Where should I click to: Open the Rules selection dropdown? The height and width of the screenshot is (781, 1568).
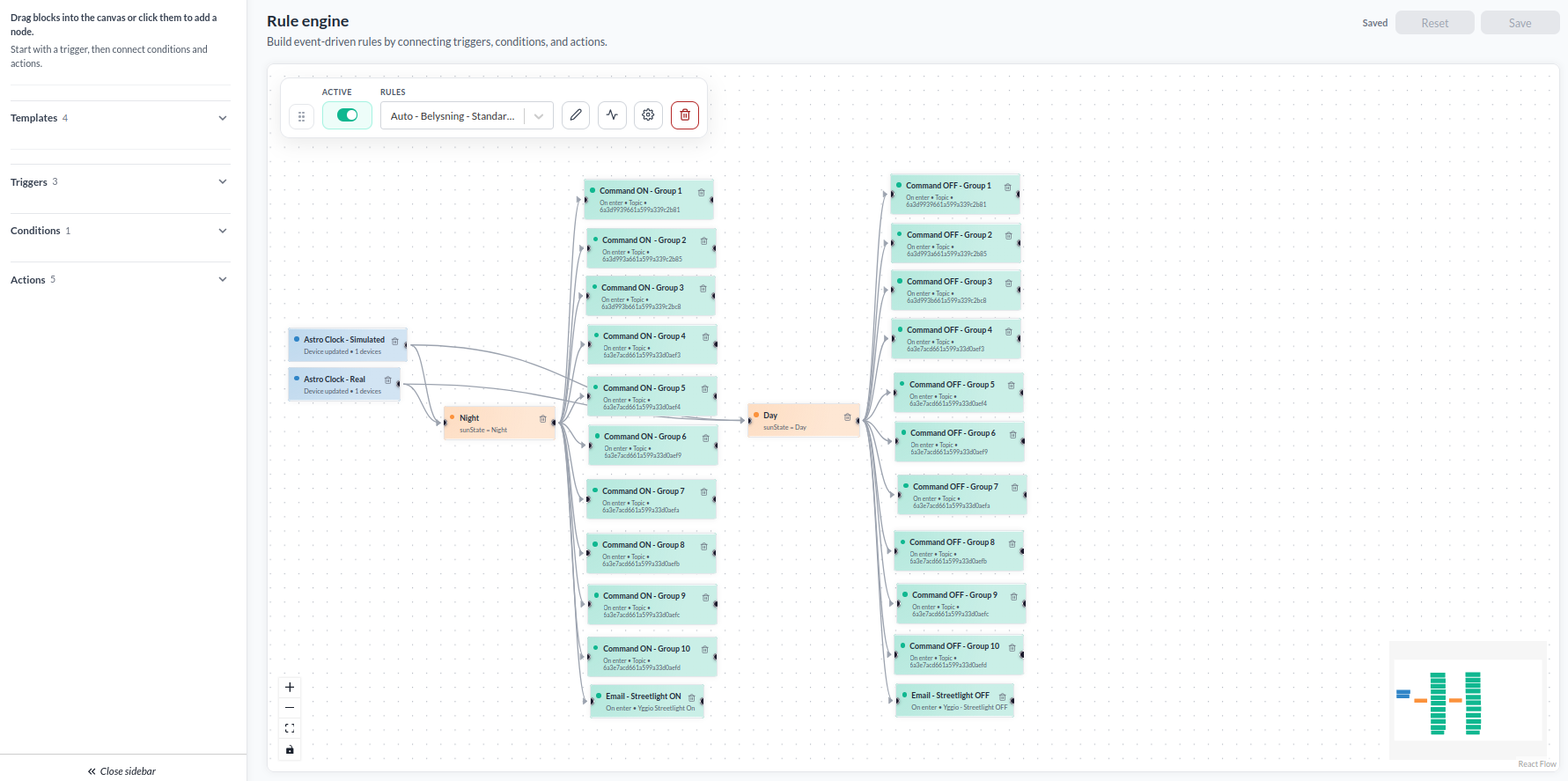[467, 115]
